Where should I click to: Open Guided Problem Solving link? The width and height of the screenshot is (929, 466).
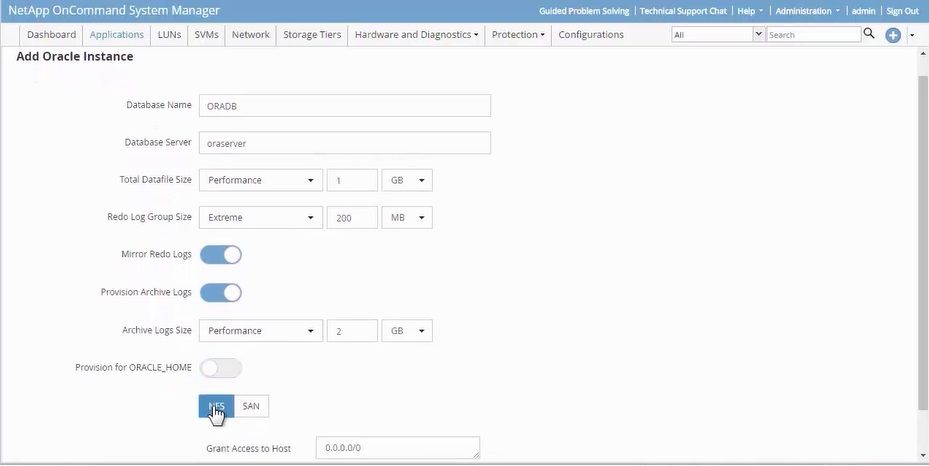(x=584, y=11)
